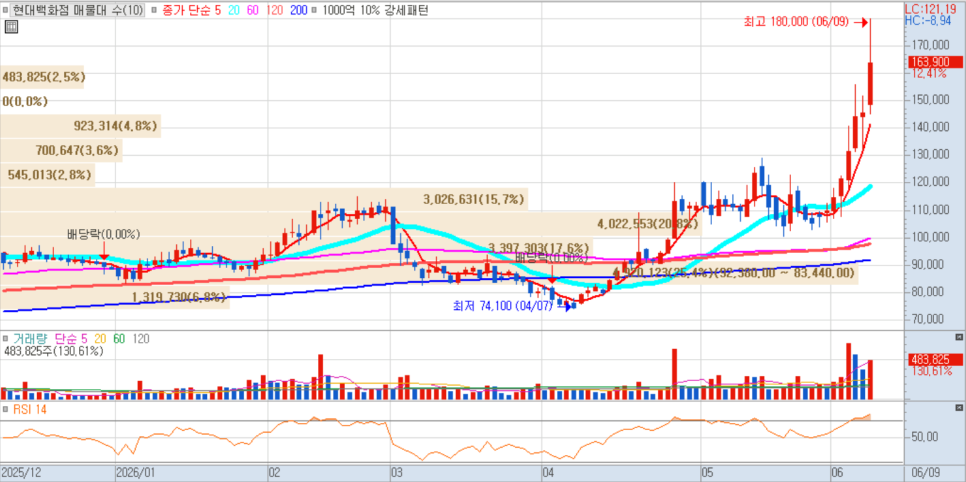Click the current price tag 163,900
The width and height of the screenshot is (966, 482).
935,62
